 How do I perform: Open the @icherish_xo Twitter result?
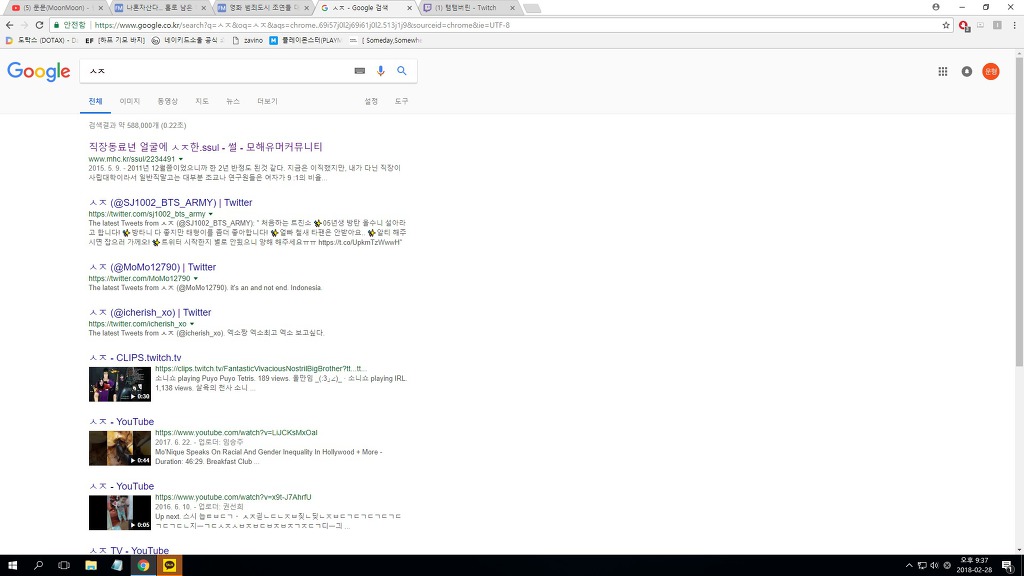[150, 312]
